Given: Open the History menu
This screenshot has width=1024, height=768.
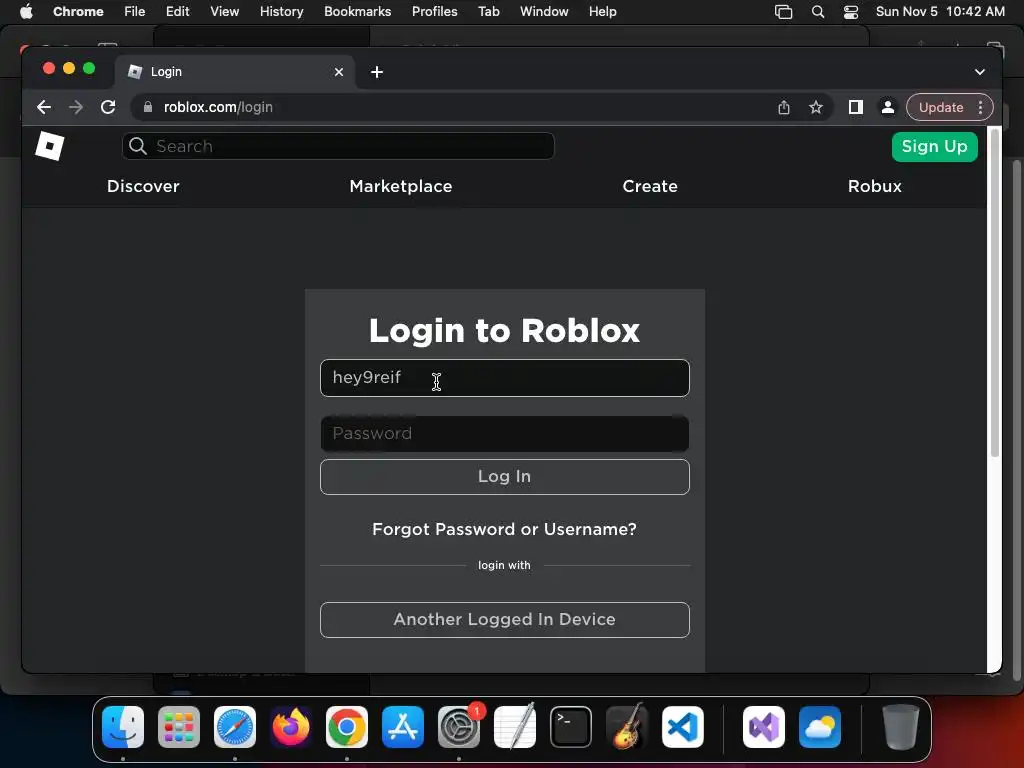Looking at the screenshot, I should coord(281,12).
